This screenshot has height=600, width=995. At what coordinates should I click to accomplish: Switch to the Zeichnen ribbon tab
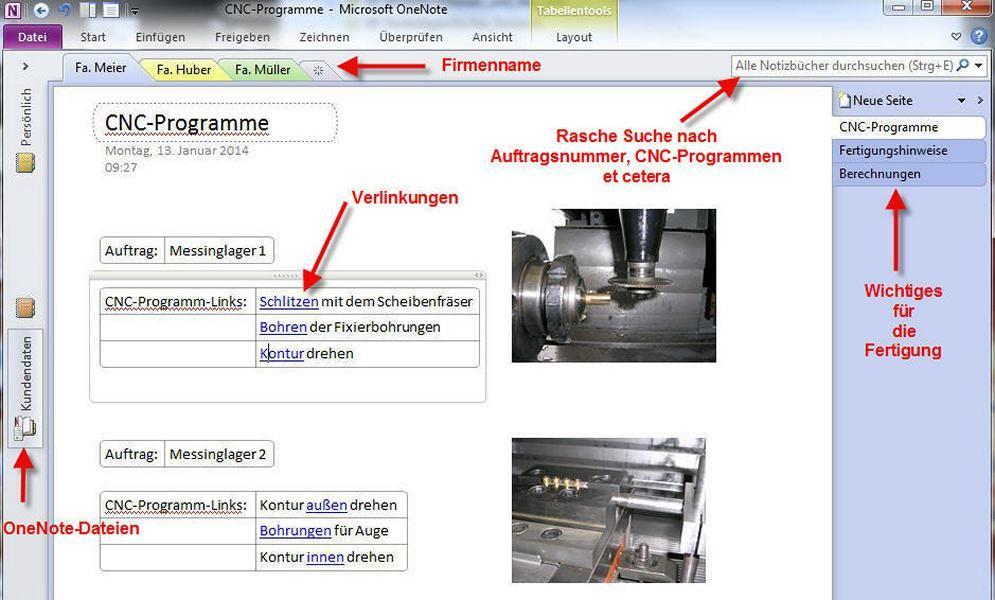click(324, 37)
